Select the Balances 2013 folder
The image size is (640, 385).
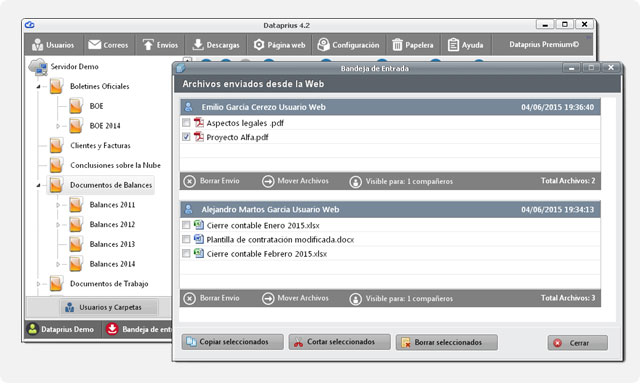(x=112, y=244)
